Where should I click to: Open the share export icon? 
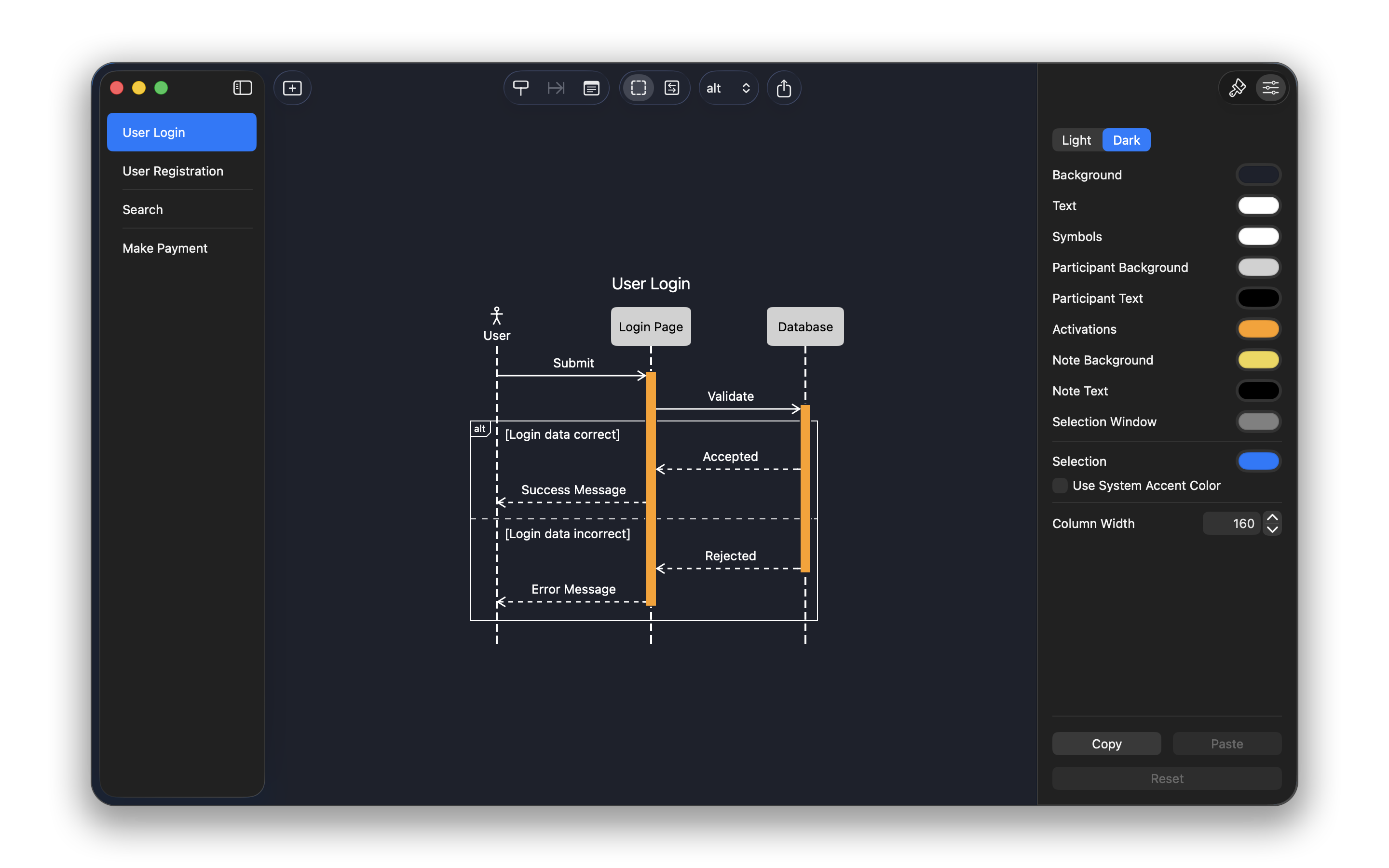point(783,88)
